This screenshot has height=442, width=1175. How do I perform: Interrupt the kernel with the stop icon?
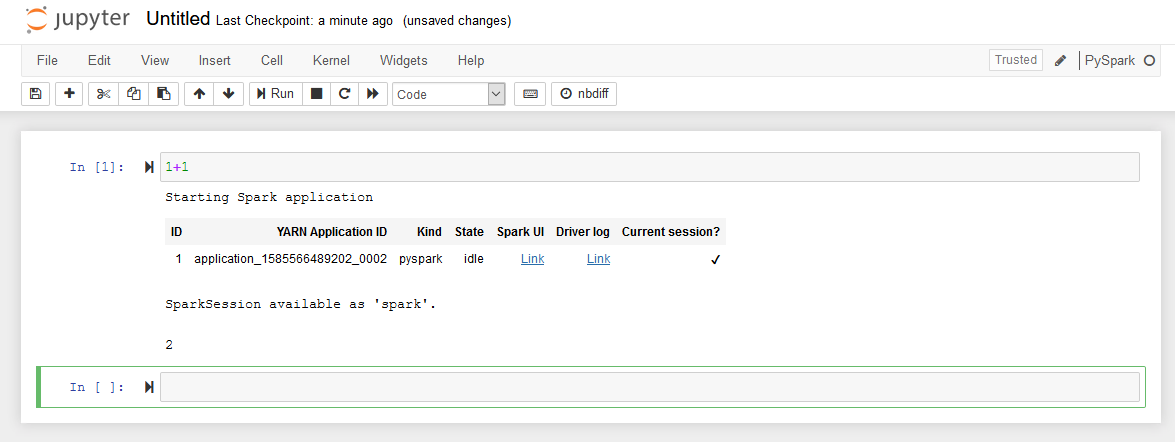click(x=316, y=94)
